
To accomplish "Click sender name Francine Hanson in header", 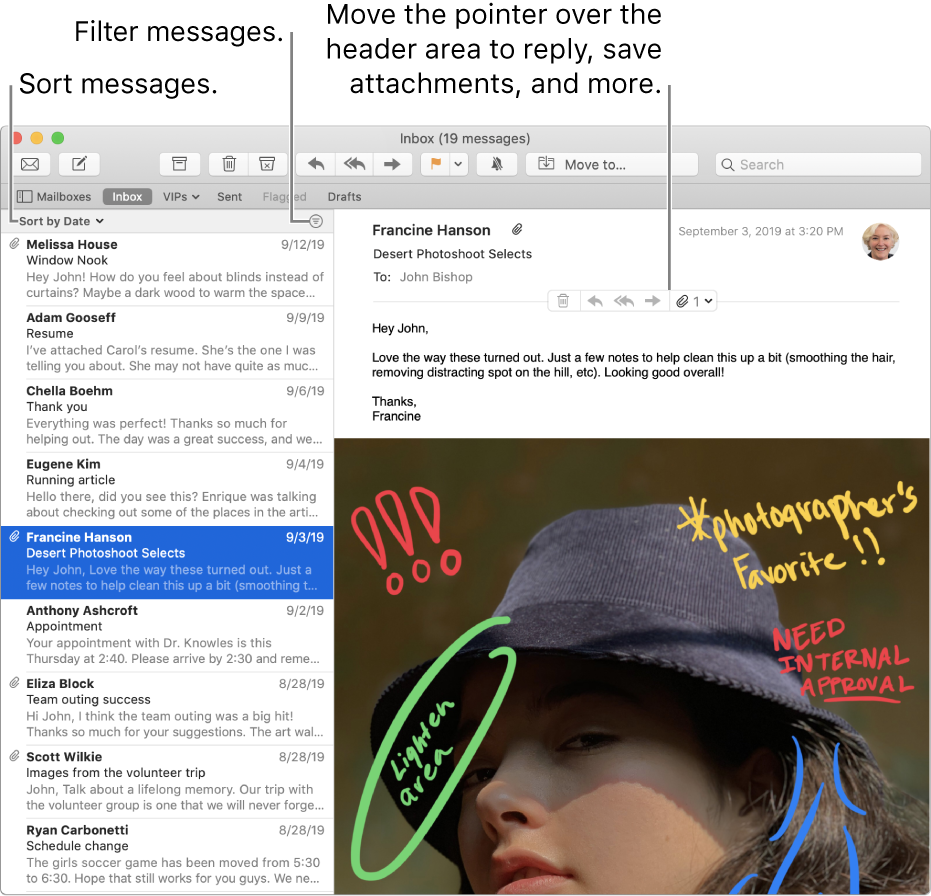I will coord(431,230).
